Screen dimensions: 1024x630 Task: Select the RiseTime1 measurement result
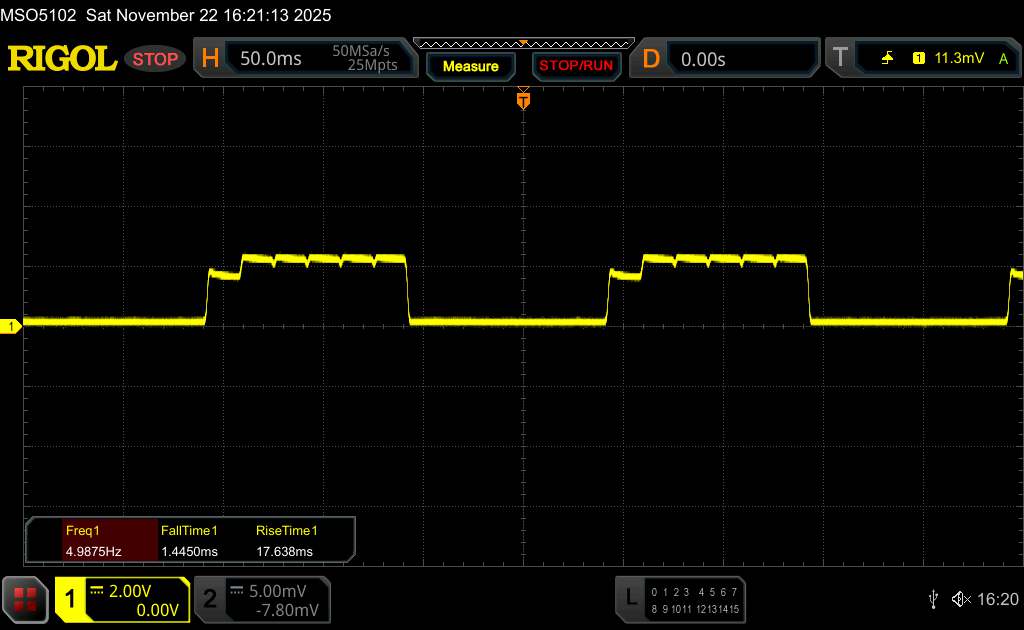click(x=285, y=541)
